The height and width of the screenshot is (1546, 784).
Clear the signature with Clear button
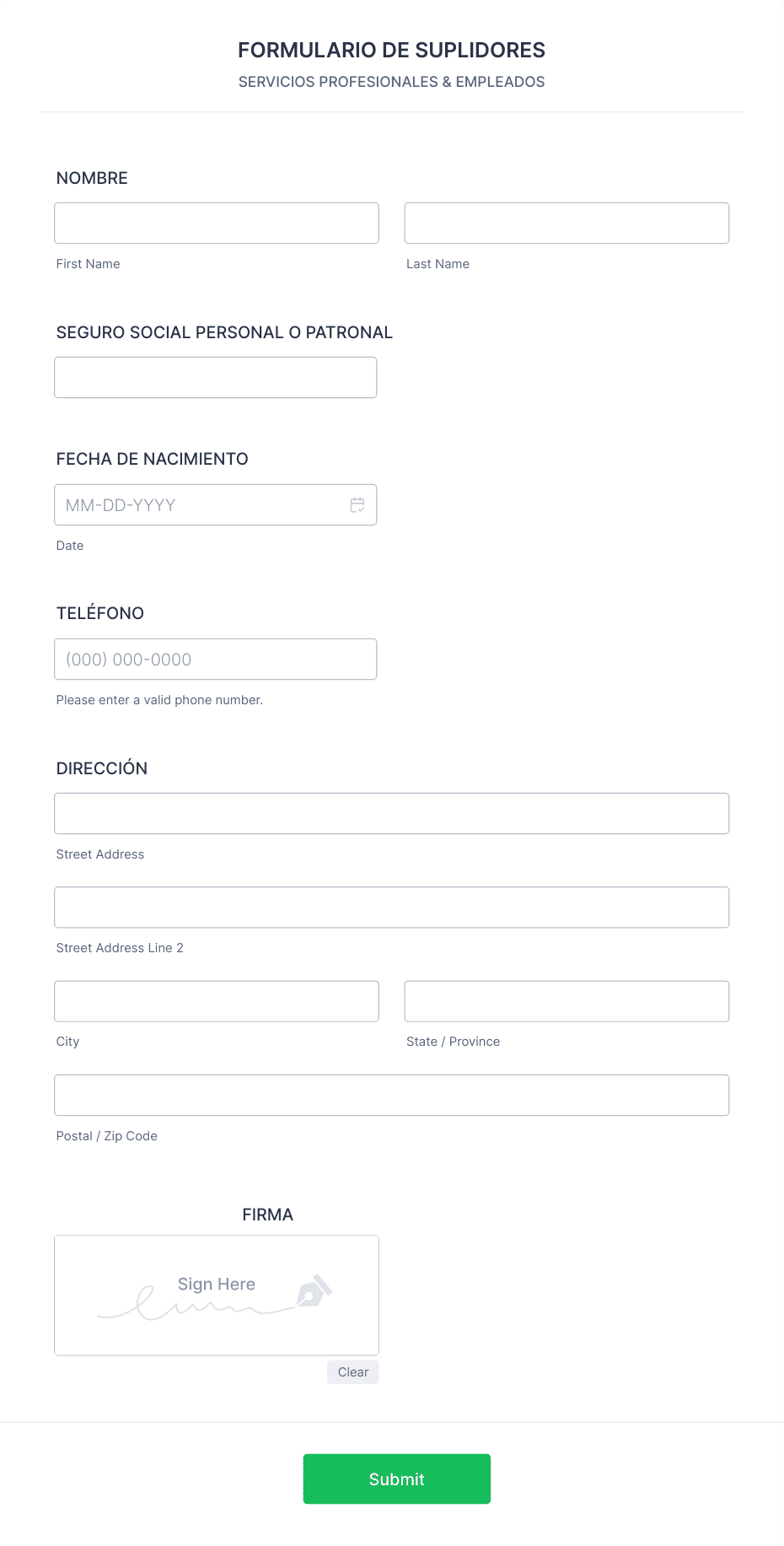(x=353, y=1372)
